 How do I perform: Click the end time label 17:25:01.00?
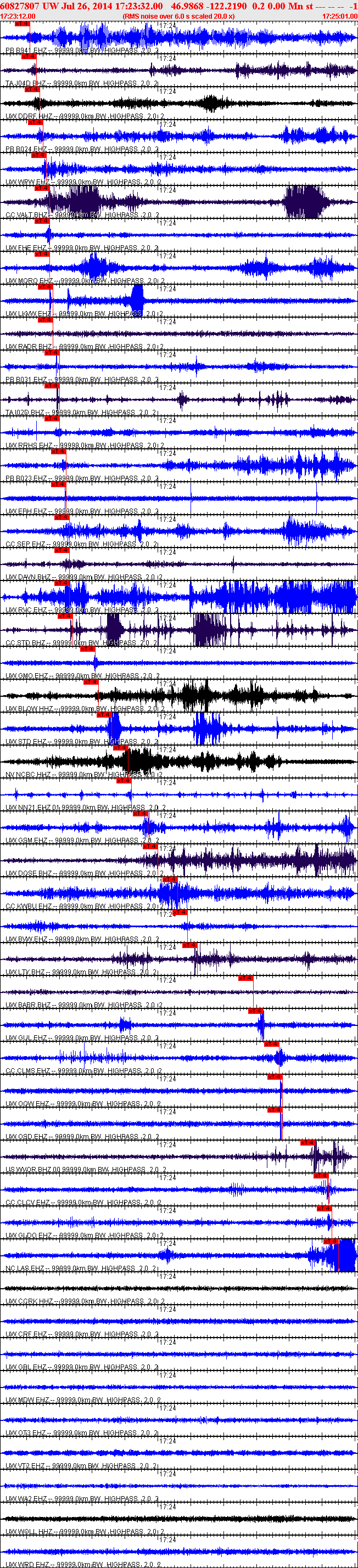[x=340, y=16]
